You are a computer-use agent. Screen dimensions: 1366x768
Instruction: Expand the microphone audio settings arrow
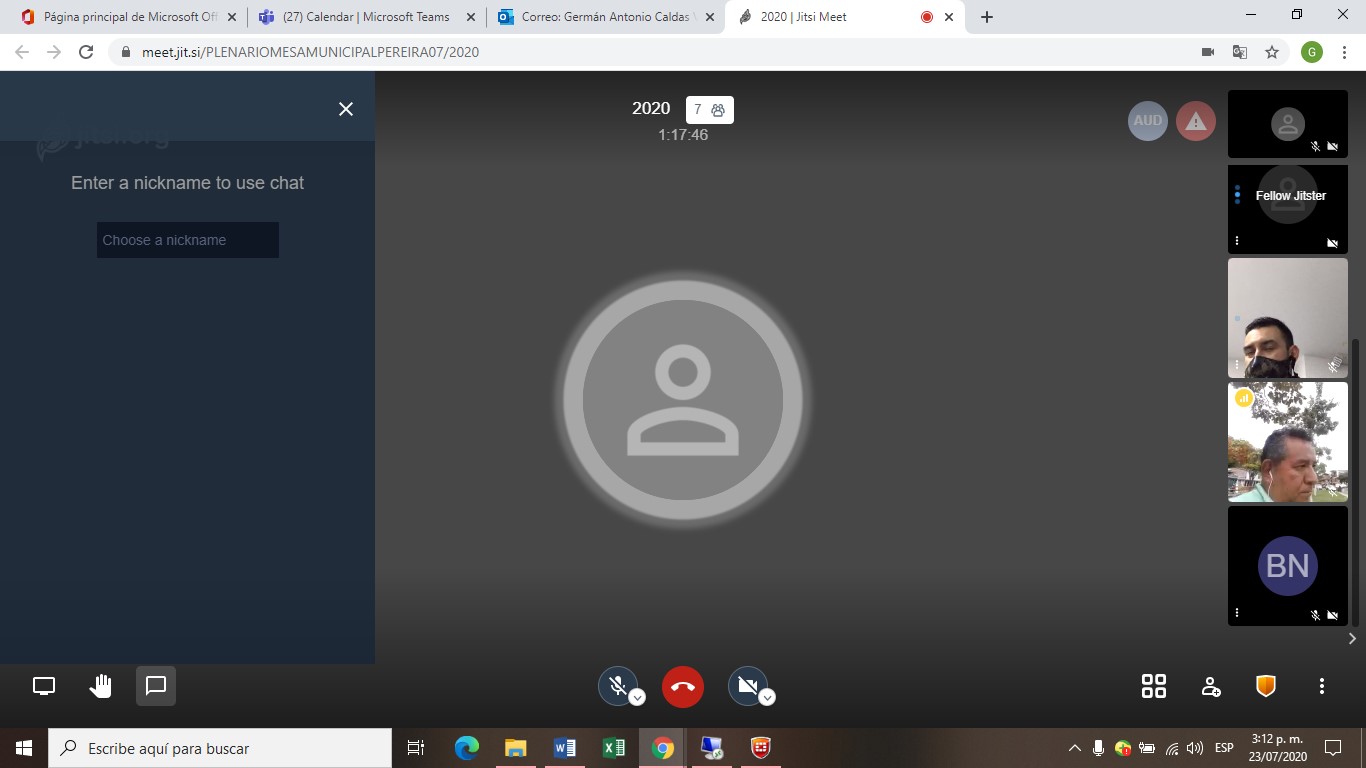coord(637,698)
